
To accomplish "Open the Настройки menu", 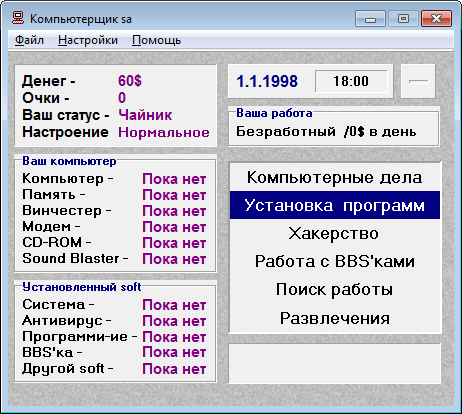I will (88, 40).
